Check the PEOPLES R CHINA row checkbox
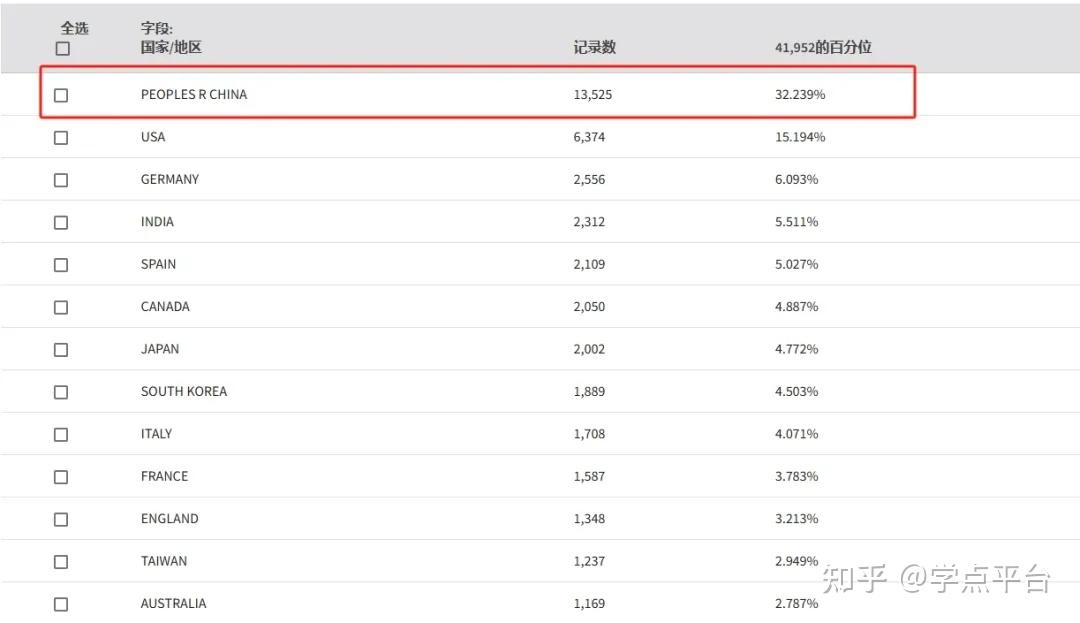 point(61,95)
